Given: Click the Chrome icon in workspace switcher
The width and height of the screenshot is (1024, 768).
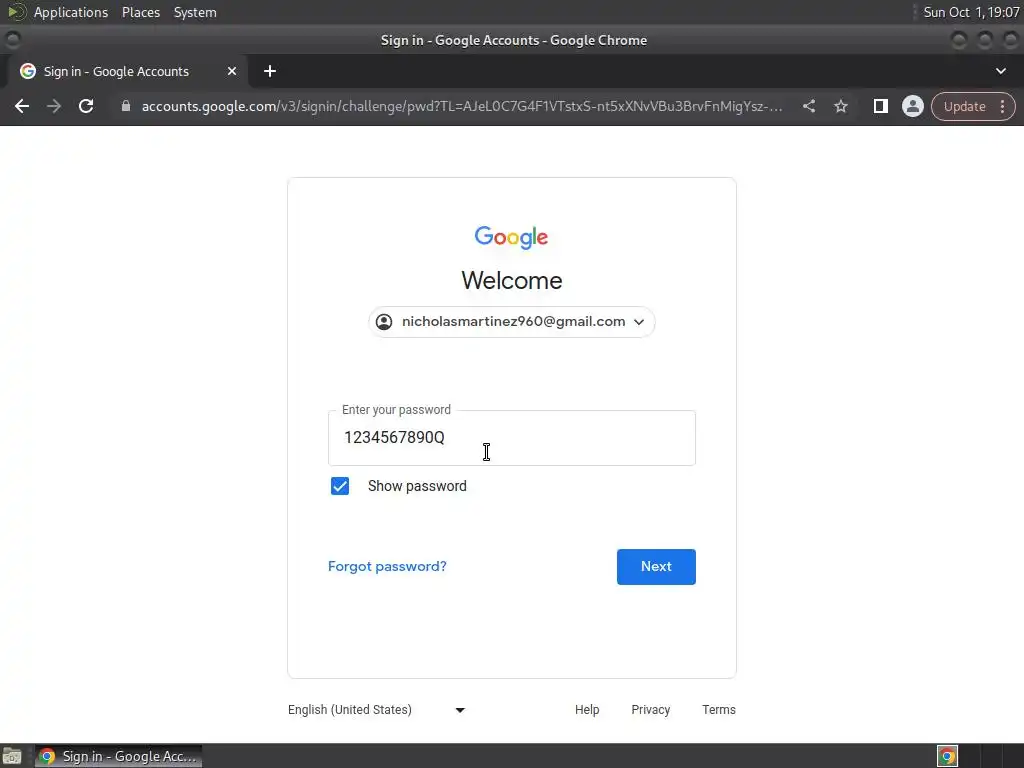Looking at the screenshot, I should 947,756.
